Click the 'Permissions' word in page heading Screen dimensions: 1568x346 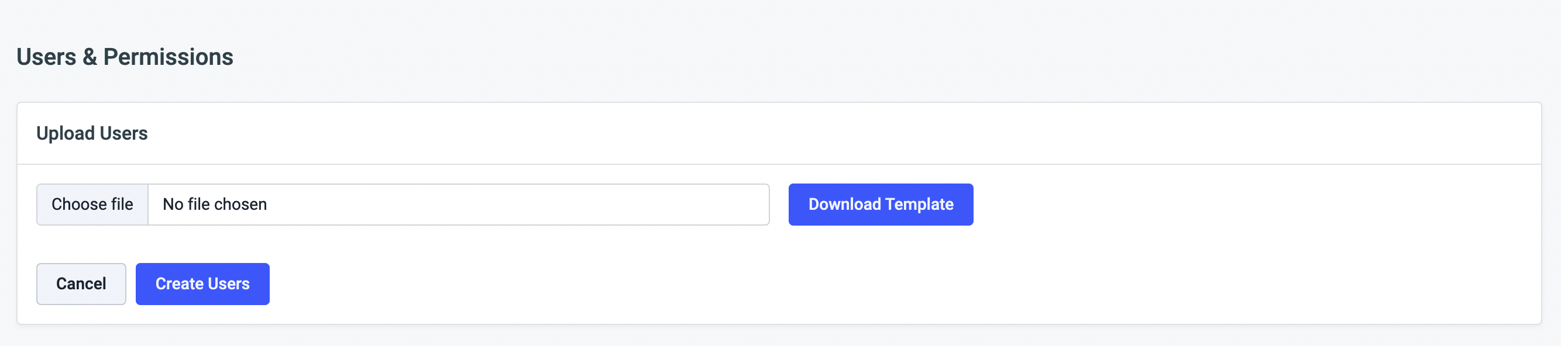pyautogui.click(x=168, y=57)
